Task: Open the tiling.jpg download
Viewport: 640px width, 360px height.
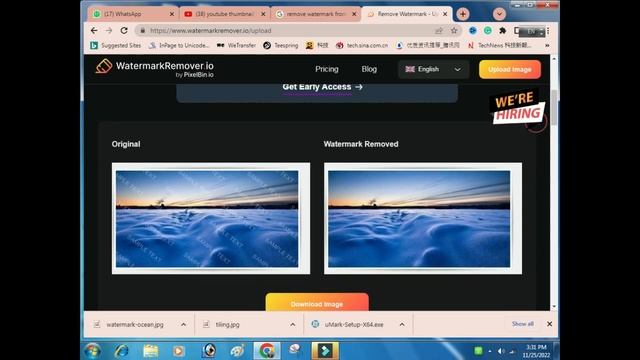Action: tap(227, 324)
